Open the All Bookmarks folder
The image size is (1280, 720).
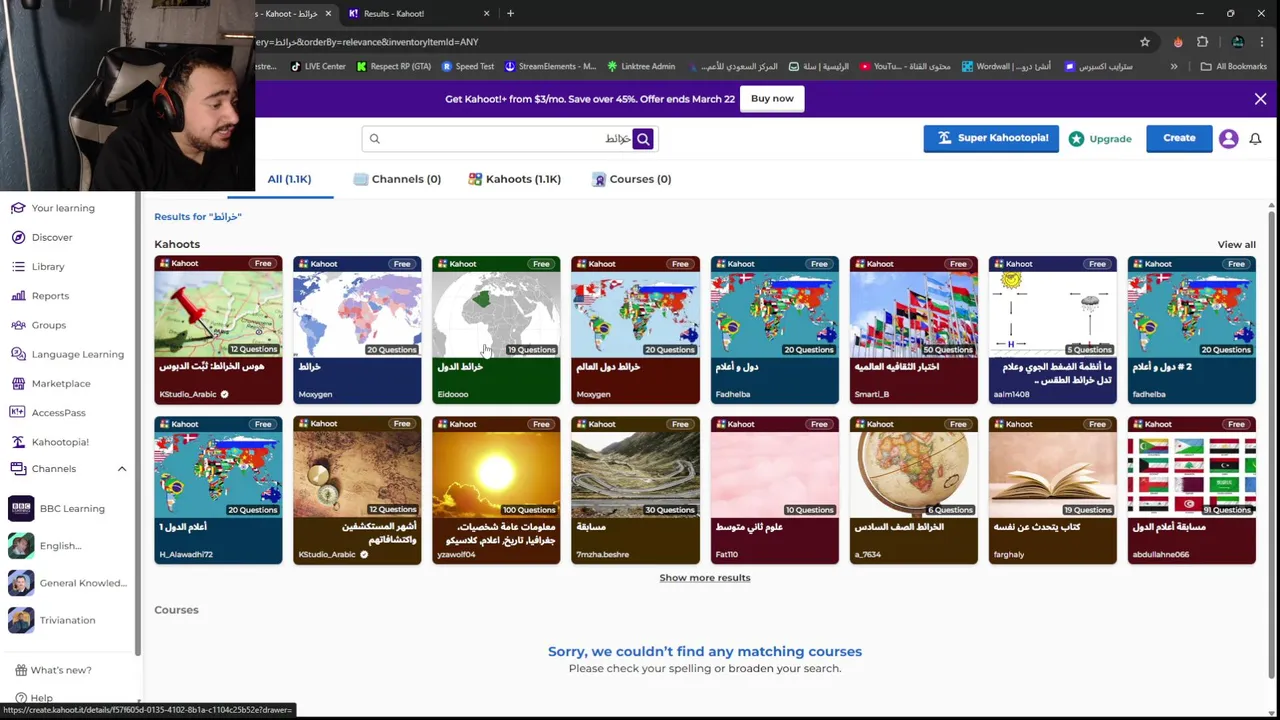click(x=1234, y=67)
